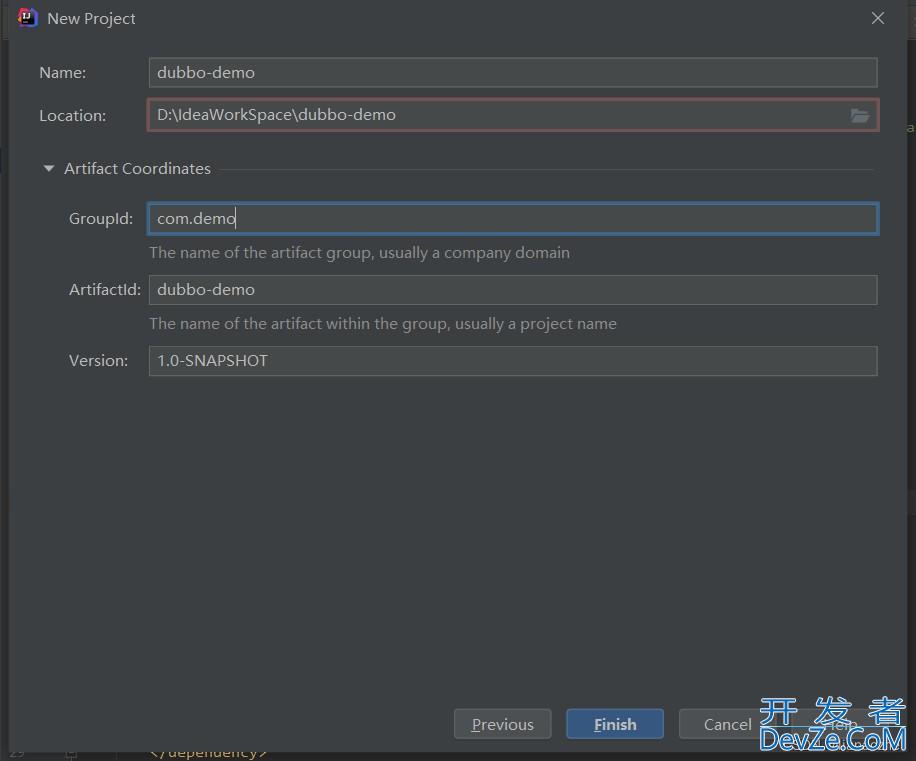Click the Artifact Coordinates section title
Image resolution: width=916 pixels, height=761 pixels.
[x=137, y=169]
